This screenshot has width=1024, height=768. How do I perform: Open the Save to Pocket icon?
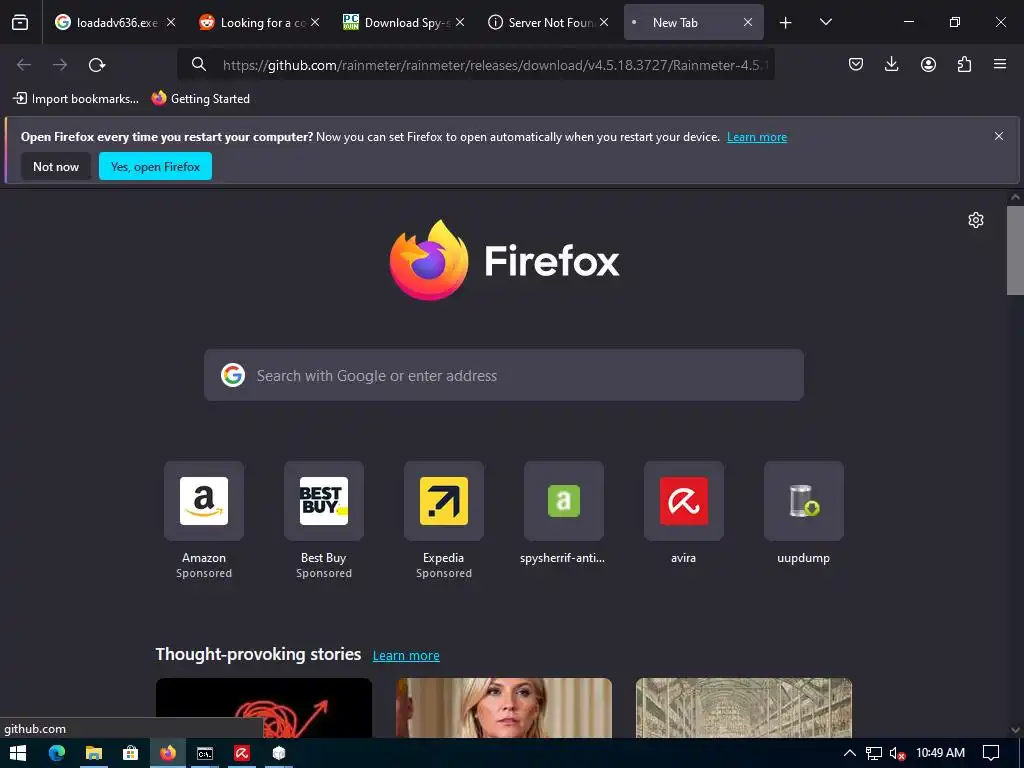[856, 64]
